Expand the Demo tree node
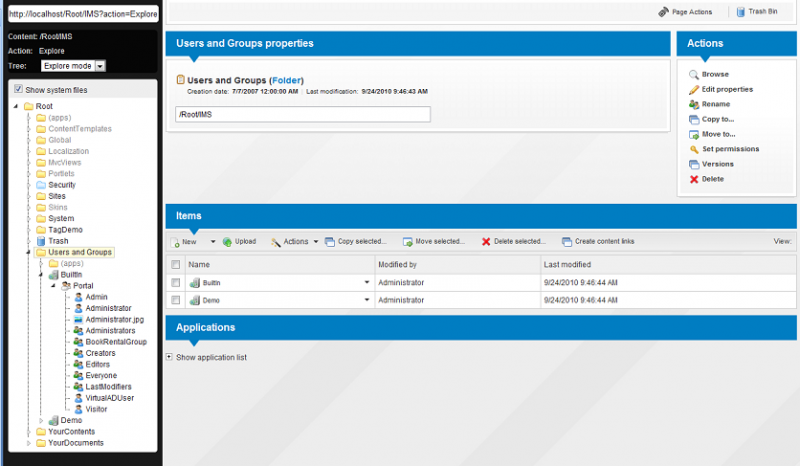The width and height of the screenshot is (800, 466). pyautogui.click(x=41, y=421)
